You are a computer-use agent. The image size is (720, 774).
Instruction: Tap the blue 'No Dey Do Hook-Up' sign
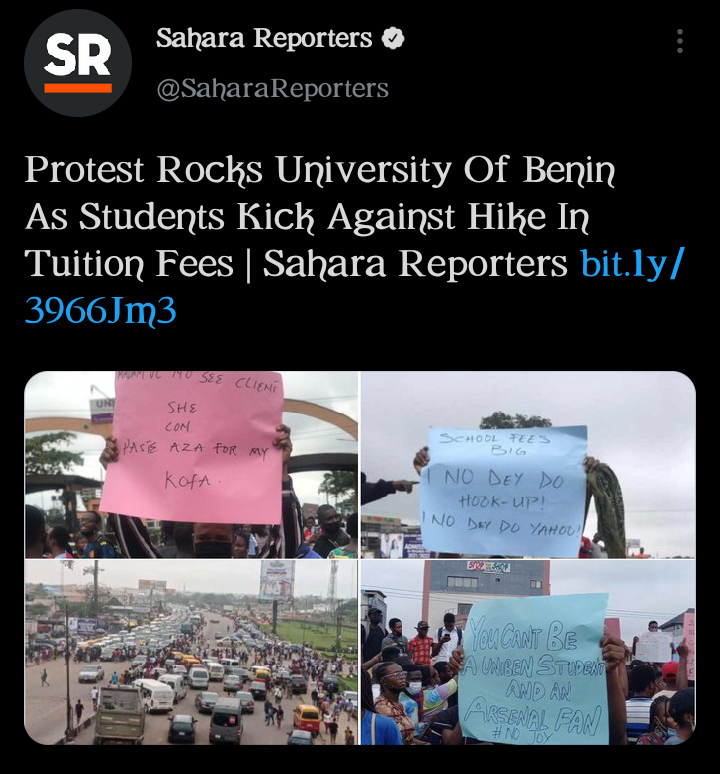pyautogui.click(x=503, y=490)
